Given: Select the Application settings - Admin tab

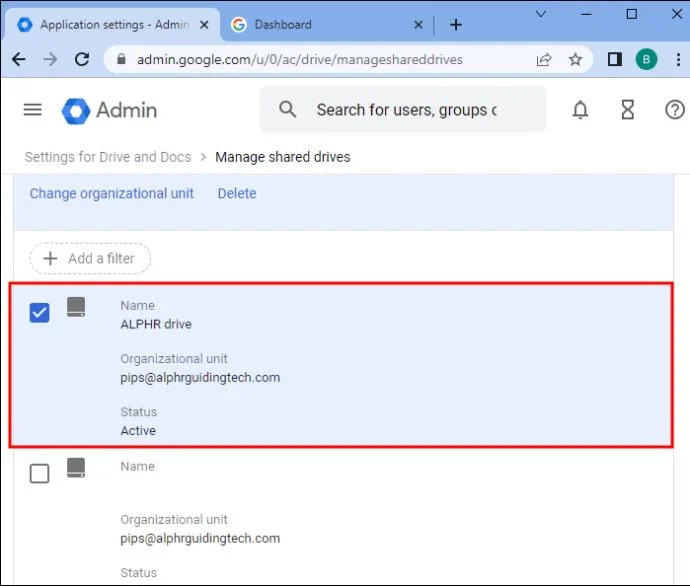Looking at the screenshot, I should click(112, 25).
